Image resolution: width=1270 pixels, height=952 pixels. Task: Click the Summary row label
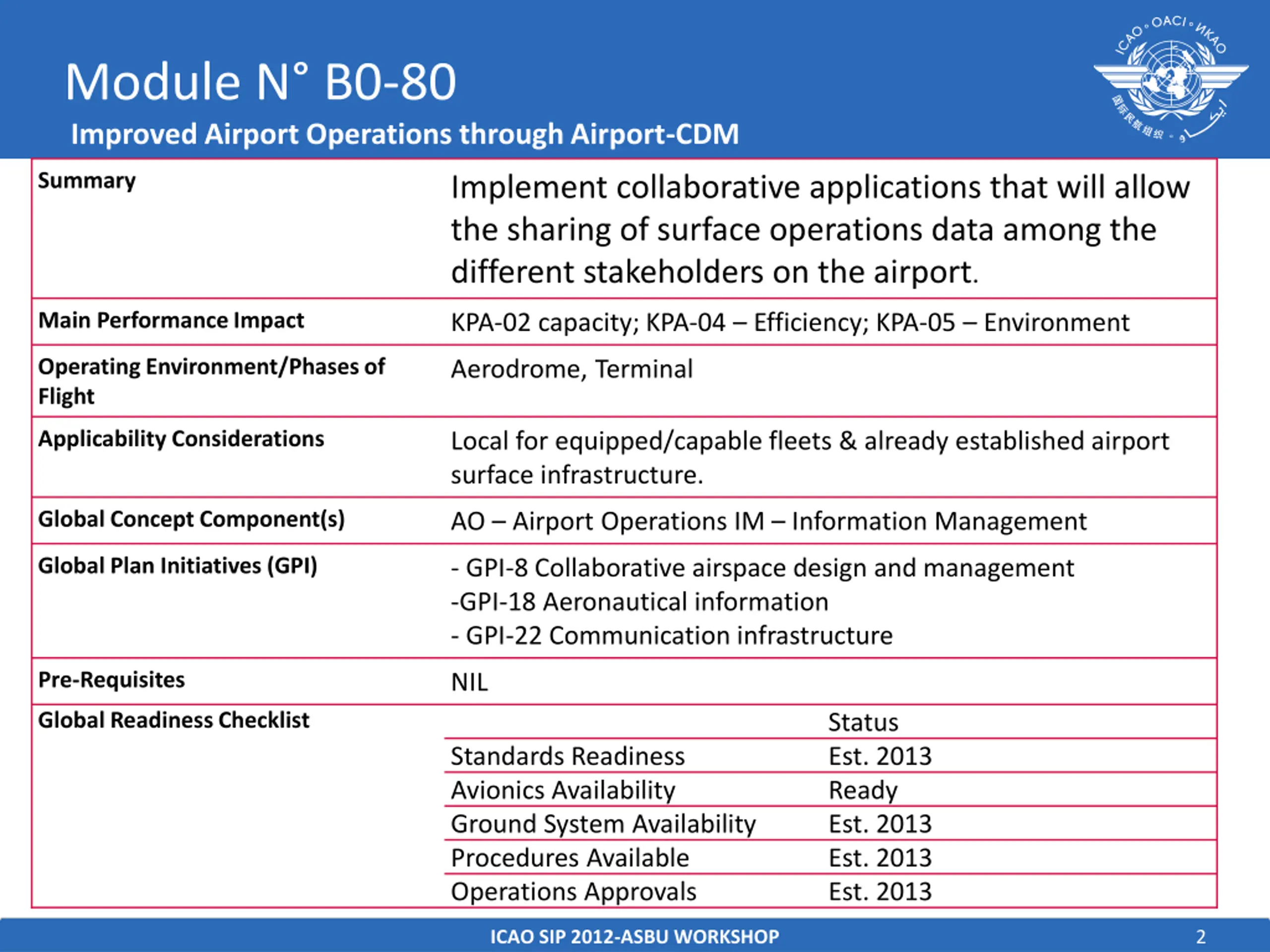pos(87,181)
